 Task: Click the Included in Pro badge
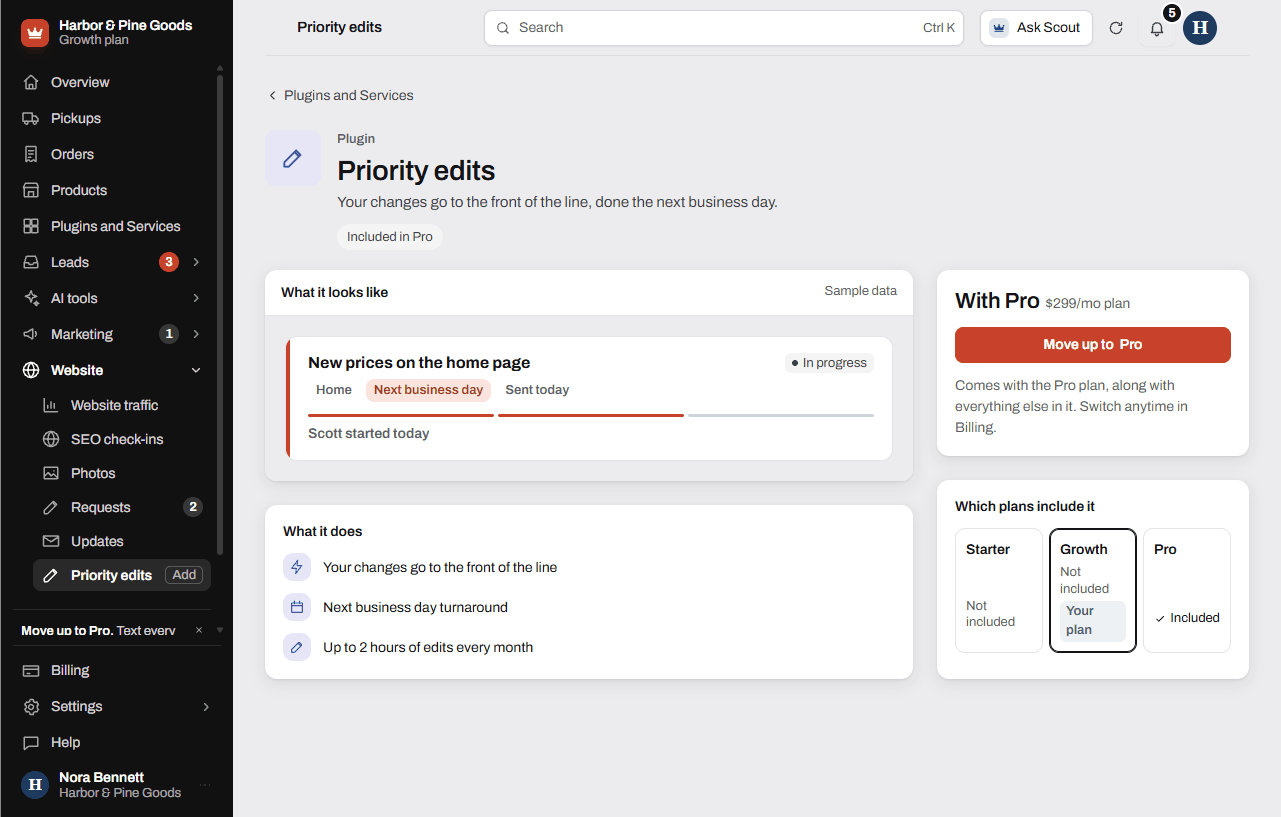pyautogui.click(x=390, y=237)
